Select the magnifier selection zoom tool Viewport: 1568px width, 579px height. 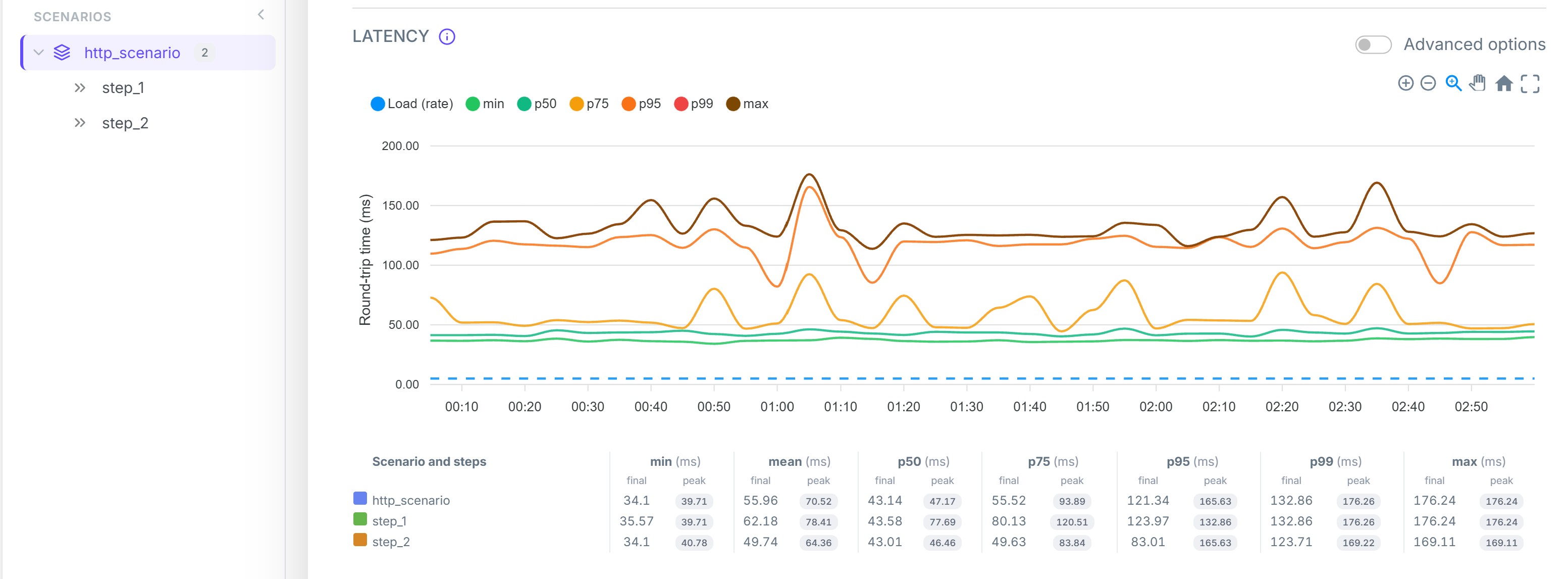(x=1453, y=83)
